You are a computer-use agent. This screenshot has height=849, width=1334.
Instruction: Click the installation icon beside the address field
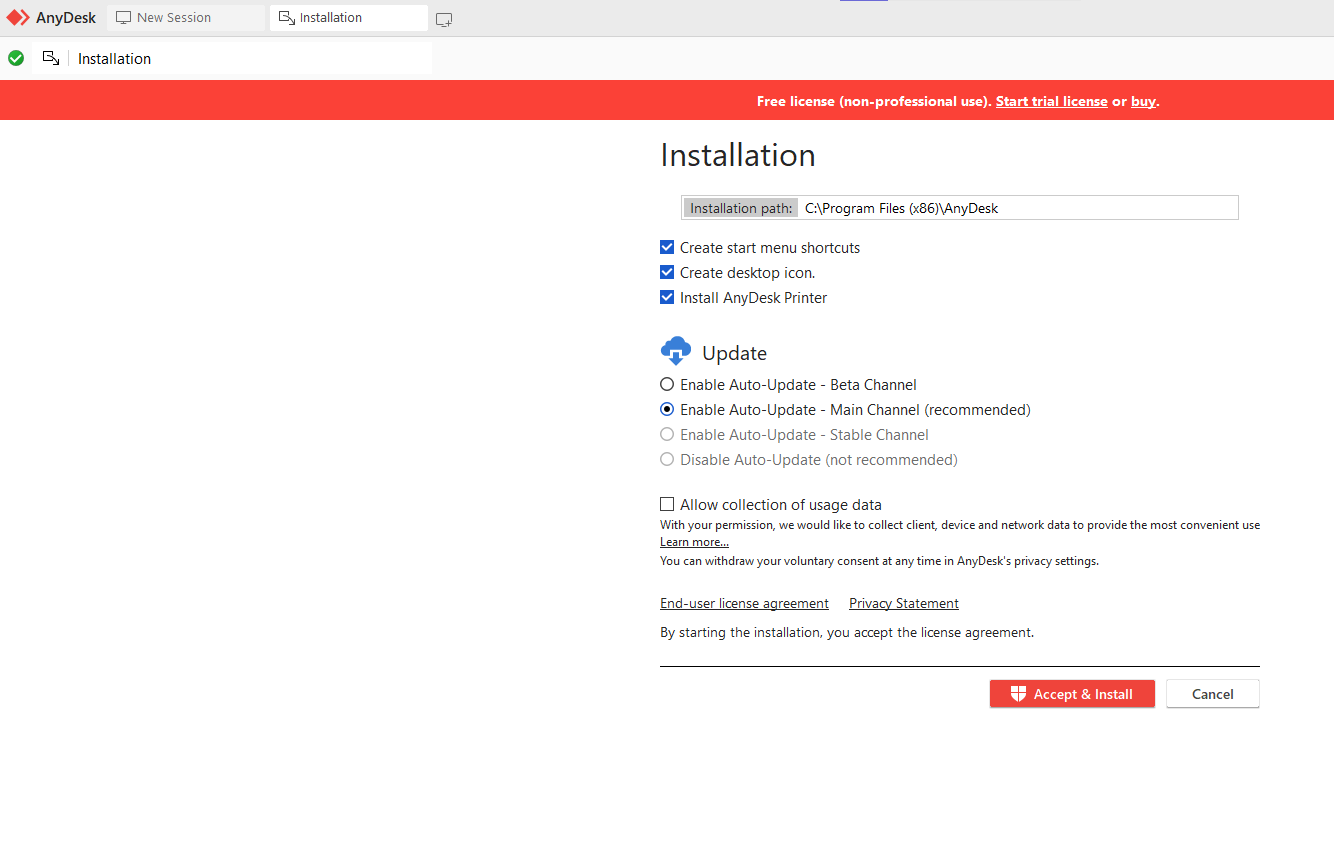tap(51, 58)
